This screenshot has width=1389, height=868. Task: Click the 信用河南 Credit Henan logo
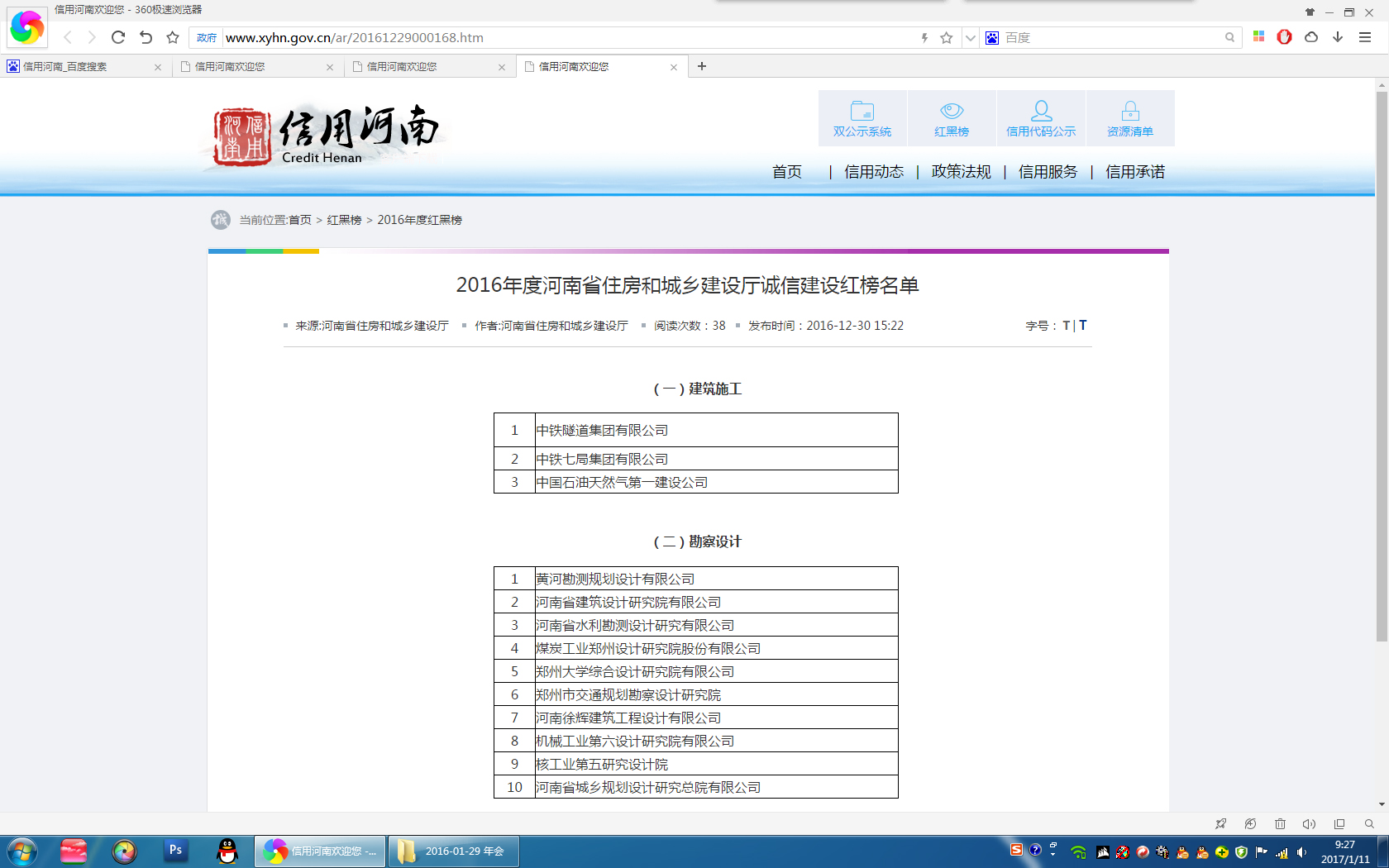pyautogui.click(x=325, y=136)
